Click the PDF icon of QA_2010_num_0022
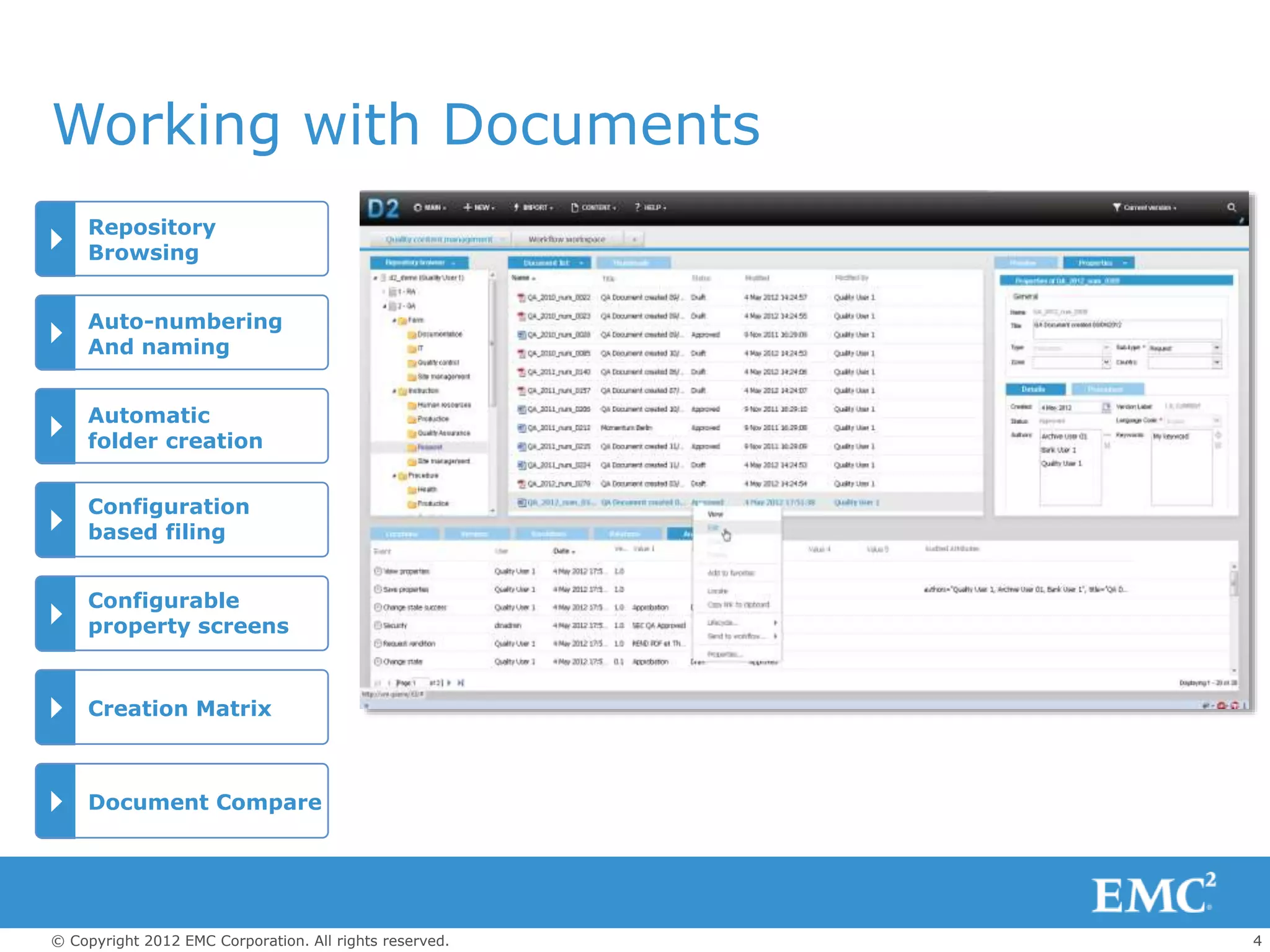1270x952 pixels. pos(522,298)
